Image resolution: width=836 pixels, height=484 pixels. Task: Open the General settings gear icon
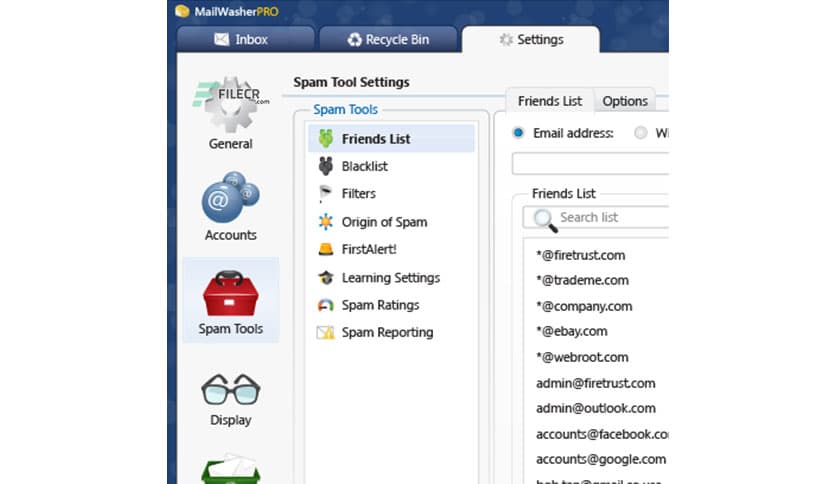coord(231,104)
